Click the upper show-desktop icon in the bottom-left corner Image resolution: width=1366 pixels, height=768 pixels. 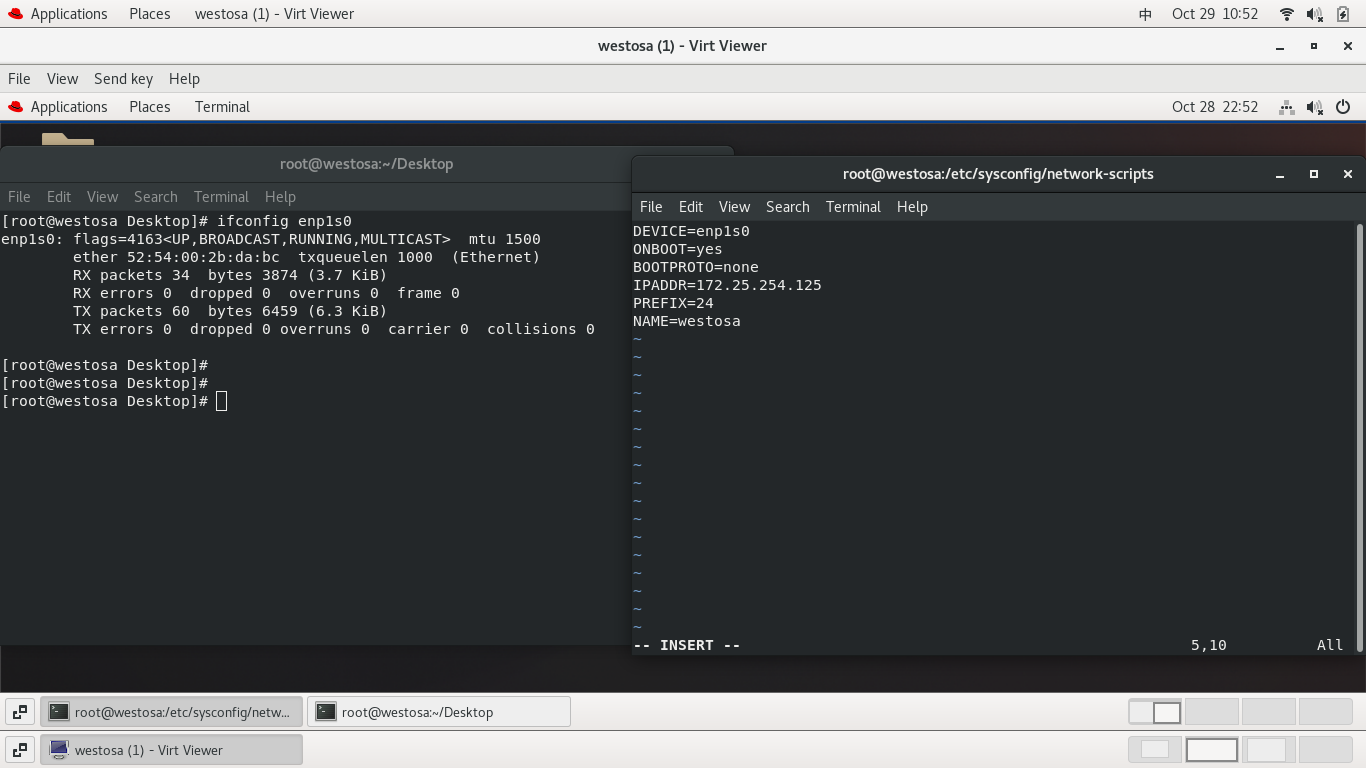pyautogui.click(x=19, y=711)
